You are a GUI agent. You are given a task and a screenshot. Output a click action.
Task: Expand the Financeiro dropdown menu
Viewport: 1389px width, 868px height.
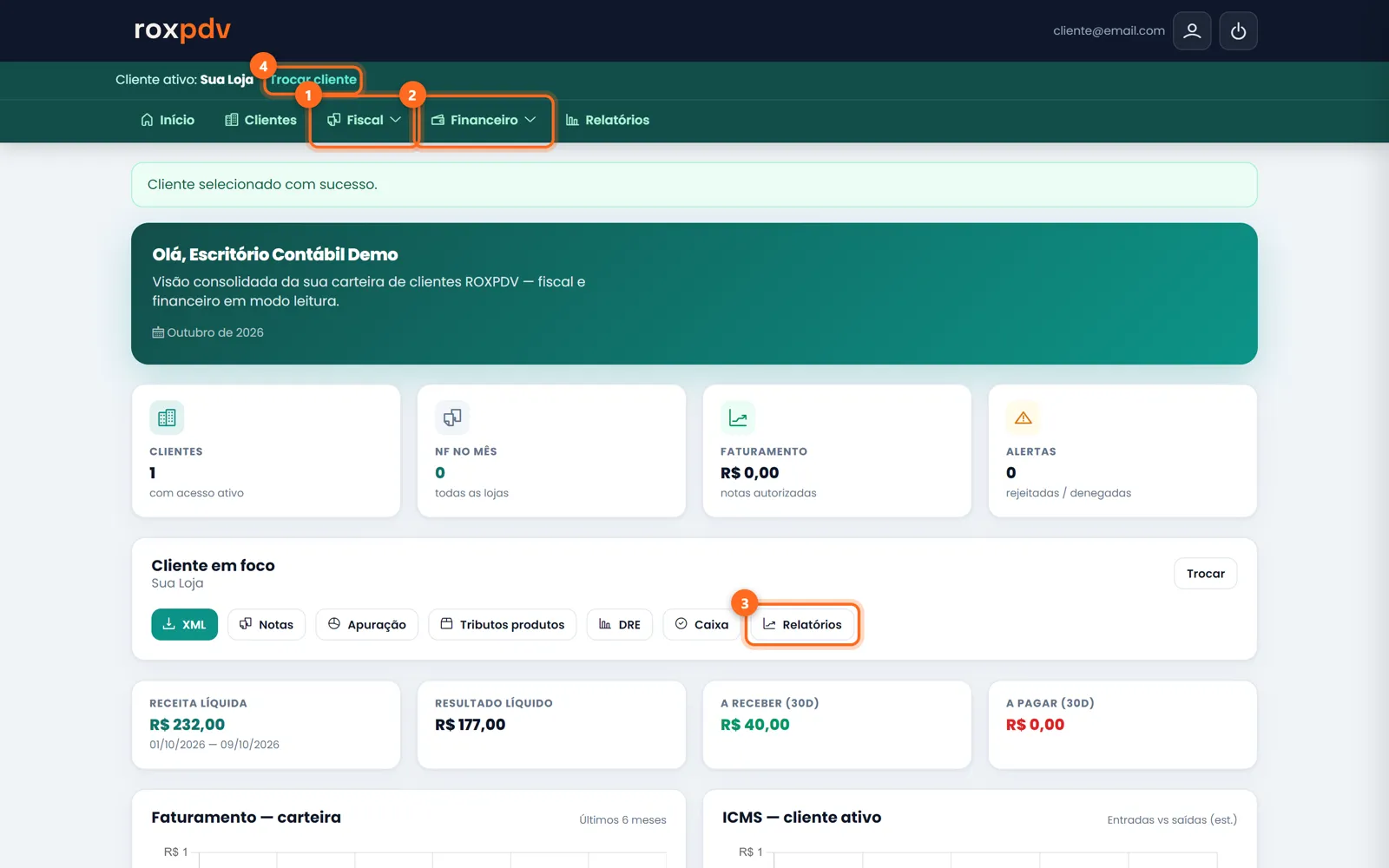[x=484, y=120]
